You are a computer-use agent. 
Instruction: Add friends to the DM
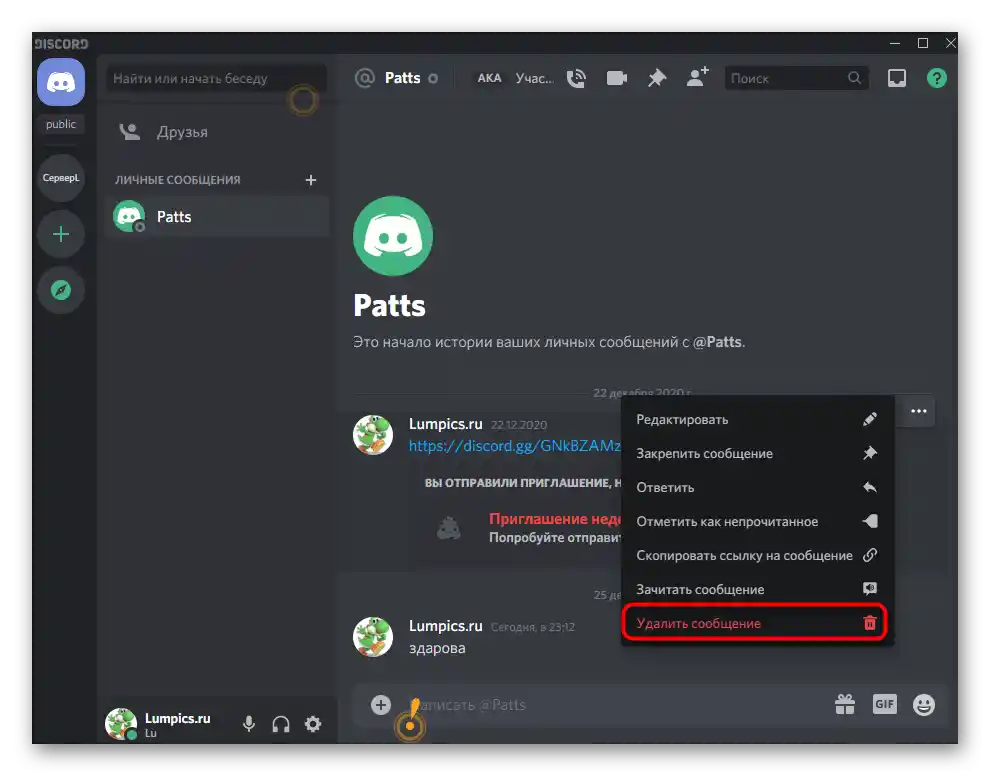[698, 77]
